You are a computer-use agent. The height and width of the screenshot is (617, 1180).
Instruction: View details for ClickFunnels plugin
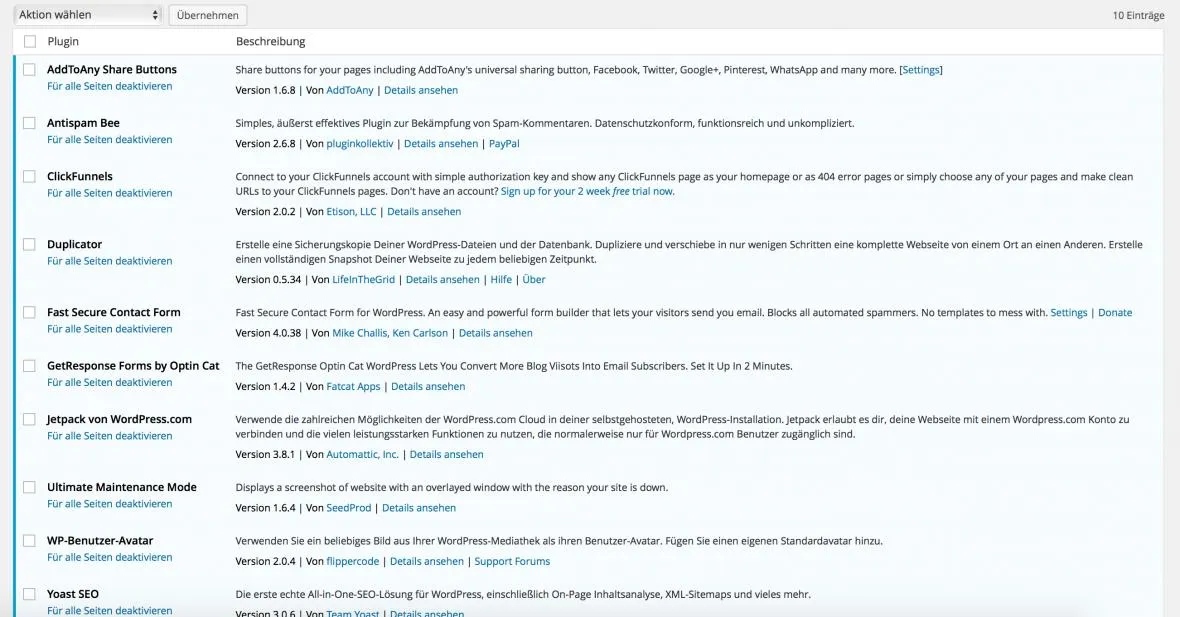(x=424, y=211)
